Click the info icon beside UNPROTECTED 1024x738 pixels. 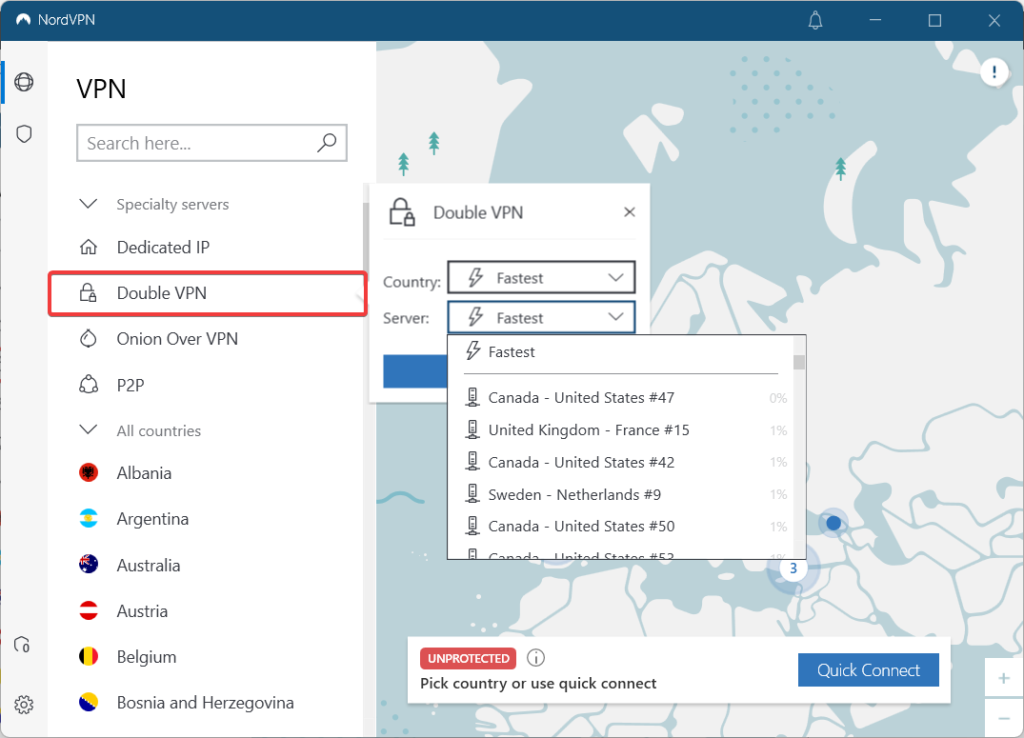536,658
